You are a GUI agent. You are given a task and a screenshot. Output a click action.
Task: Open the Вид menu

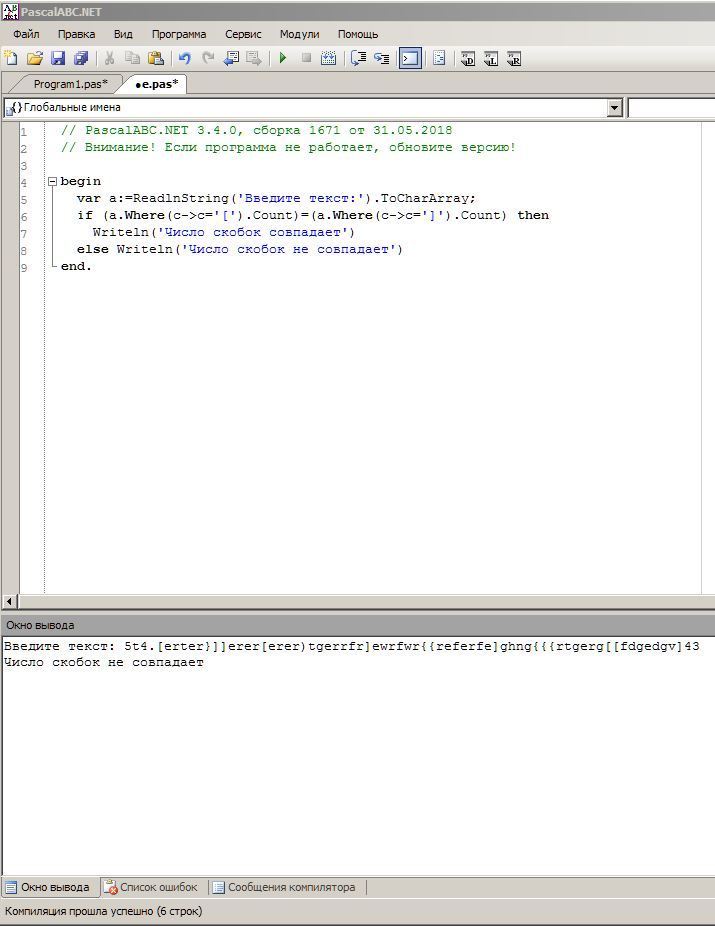coord(123,34)
